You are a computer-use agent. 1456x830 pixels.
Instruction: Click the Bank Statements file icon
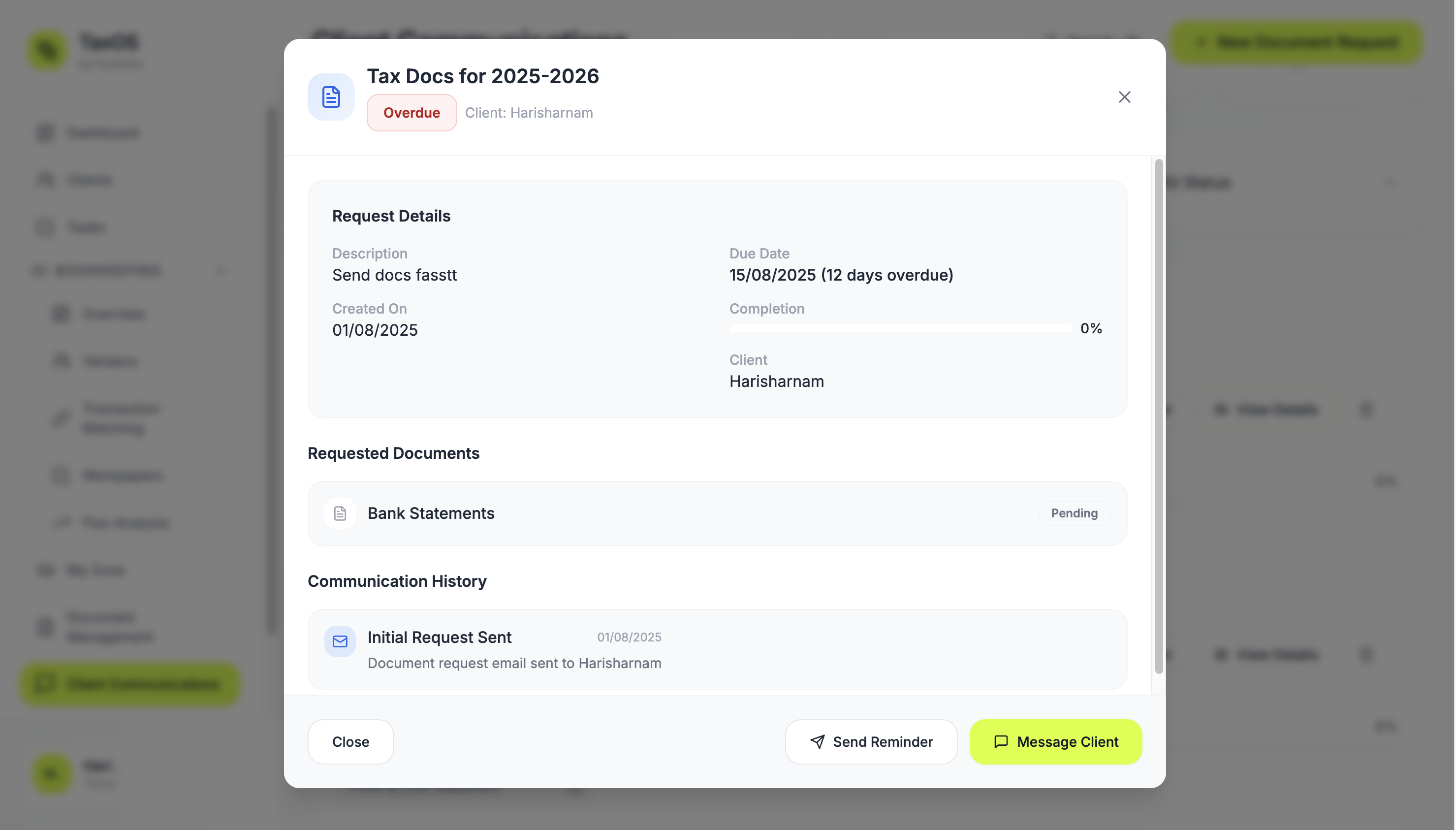340,513
